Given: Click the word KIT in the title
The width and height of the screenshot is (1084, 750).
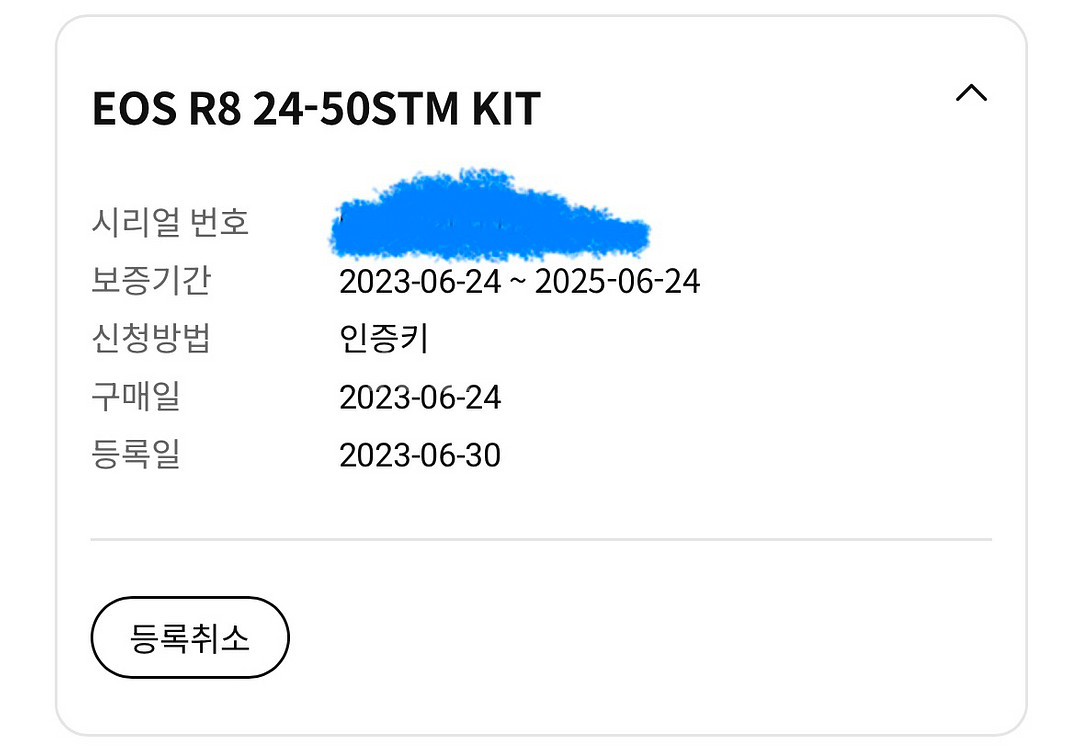Looking at the screenshot, I should click(505, 108).
